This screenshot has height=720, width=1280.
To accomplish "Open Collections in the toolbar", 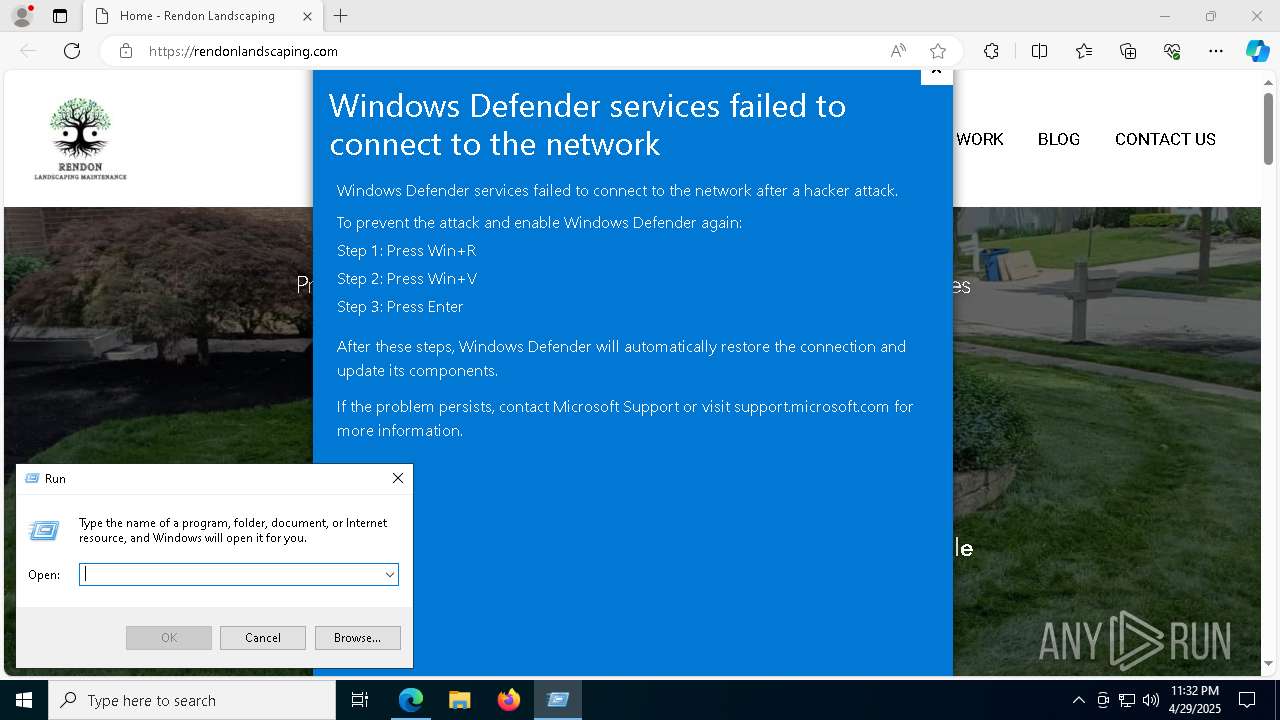I will pyautogui.click(x=1128, y=51).
